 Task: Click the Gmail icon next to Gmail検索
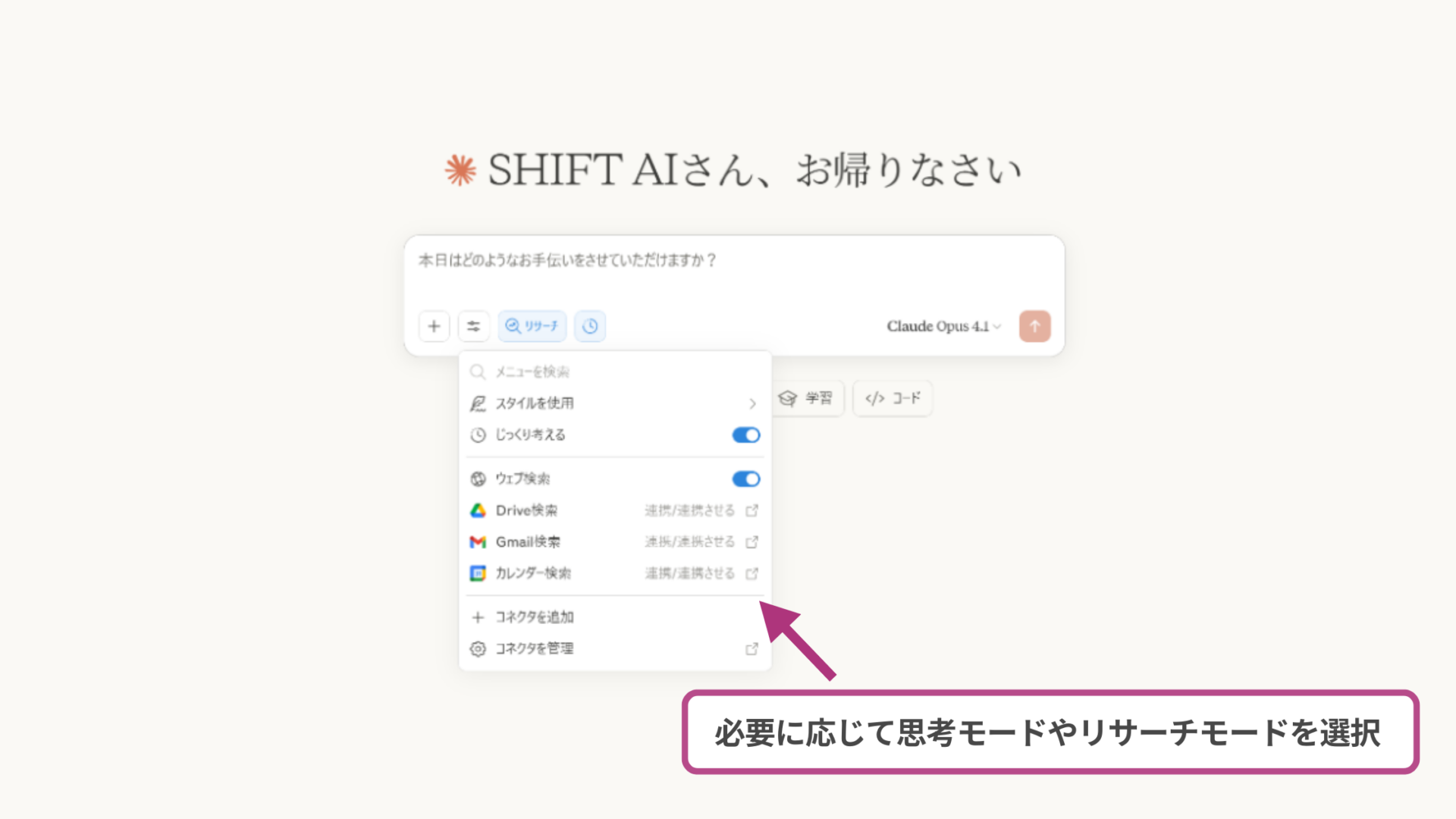pos(478,541)
